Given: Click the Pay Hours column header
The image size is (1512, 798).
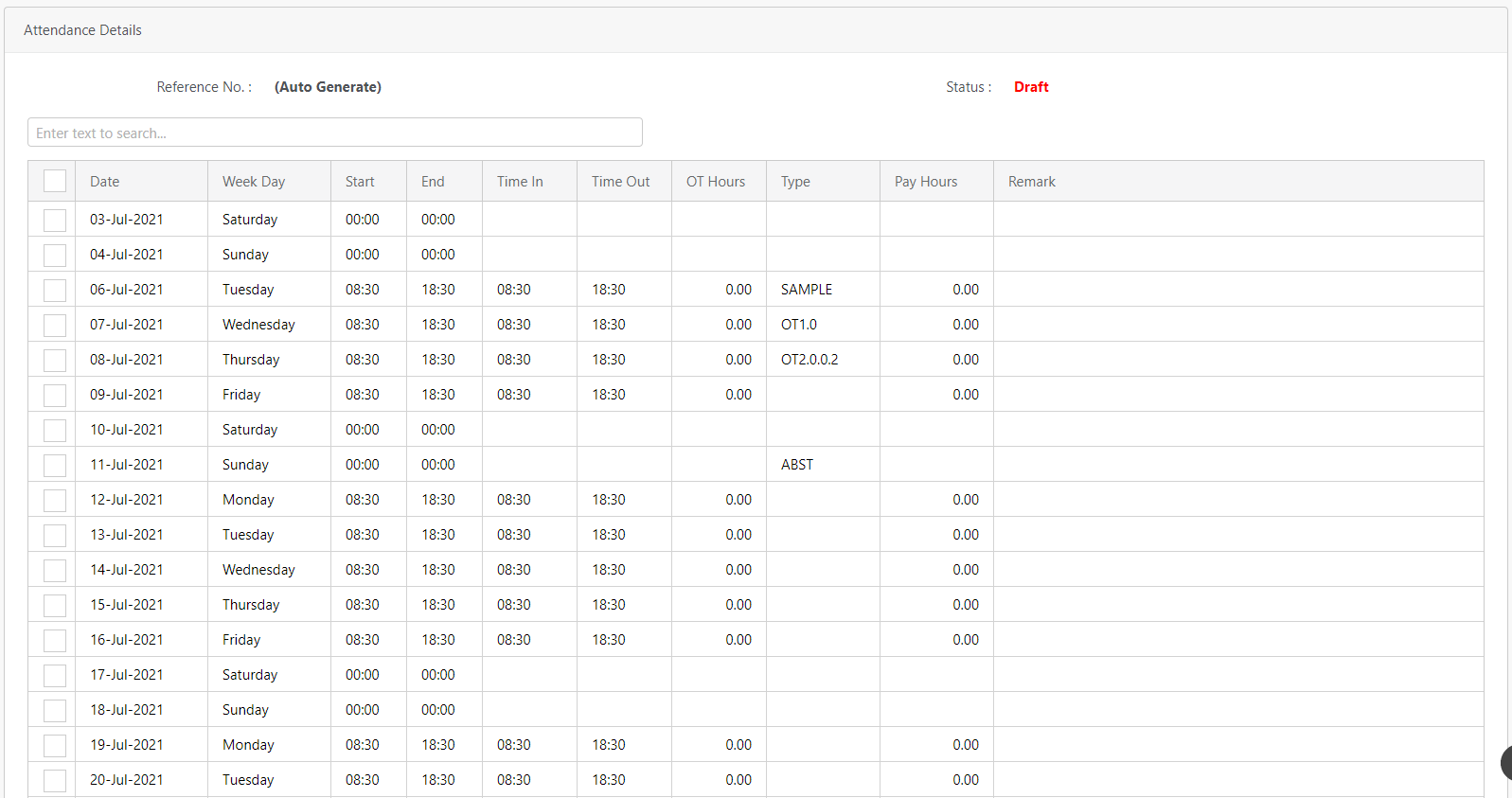Looking at the screenshot, I should point(936,181).
